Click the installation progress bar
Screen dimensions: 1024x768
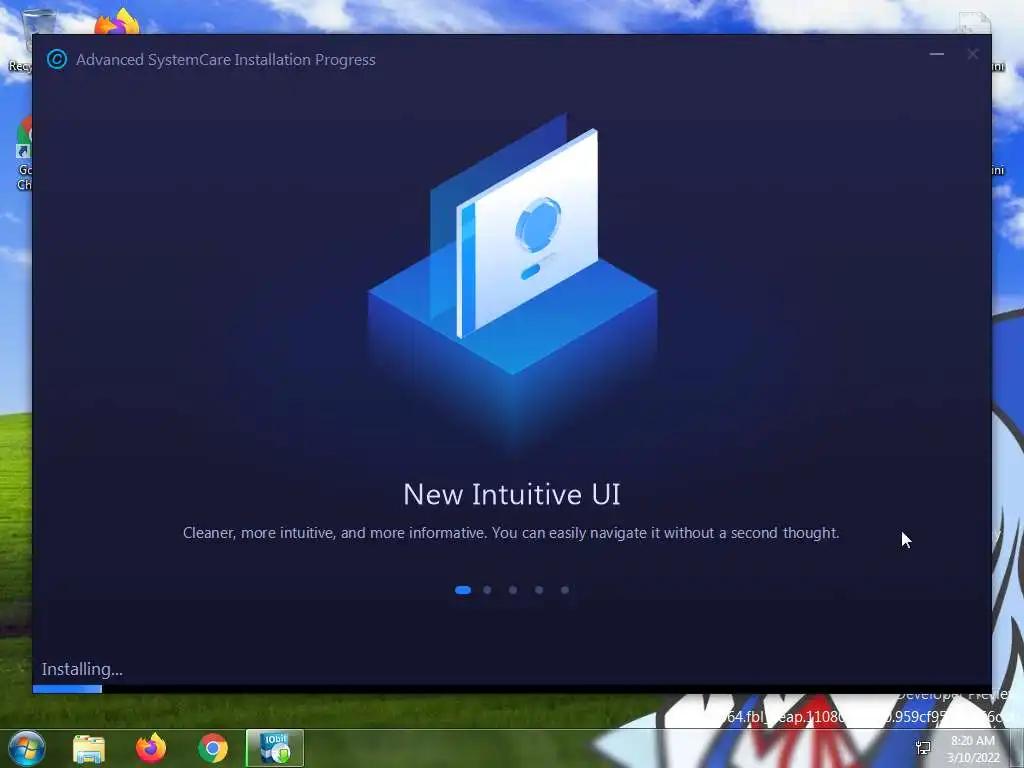coord(512,688)
